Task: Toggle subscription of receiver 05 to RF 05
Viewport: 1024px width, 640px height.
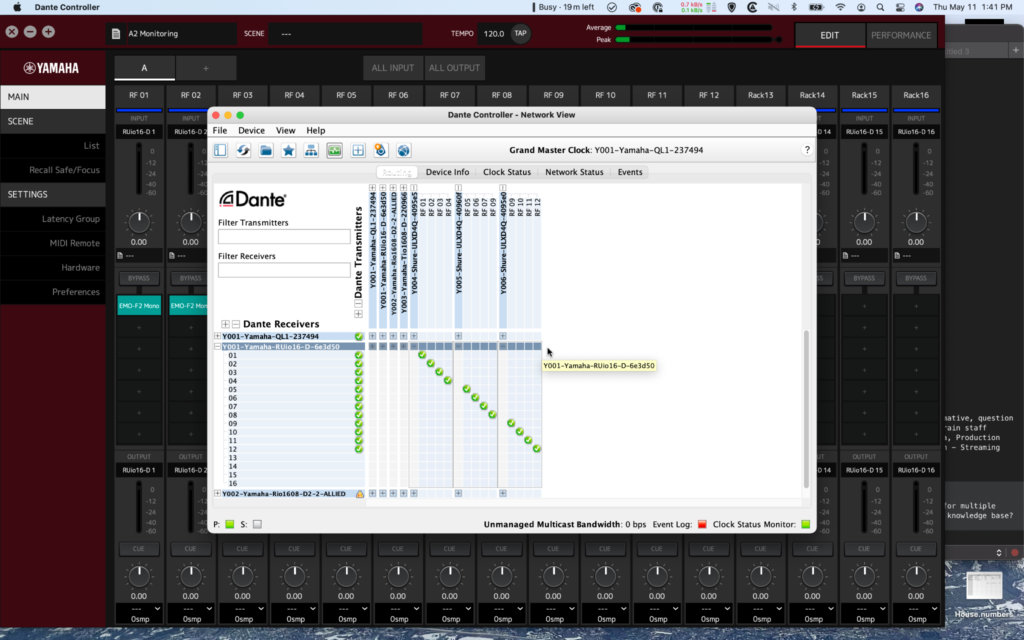Action: point(466,389)
